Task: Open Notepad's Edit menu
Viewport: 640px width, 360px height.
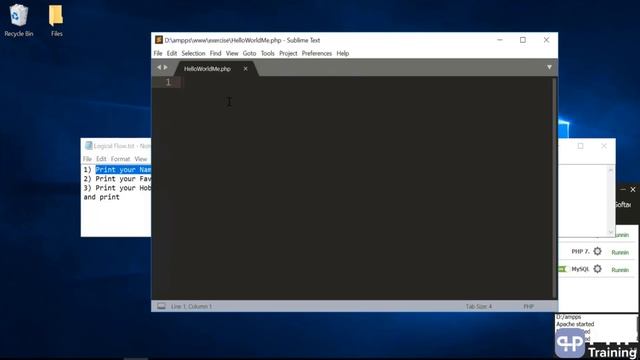Action: (101, 159)
